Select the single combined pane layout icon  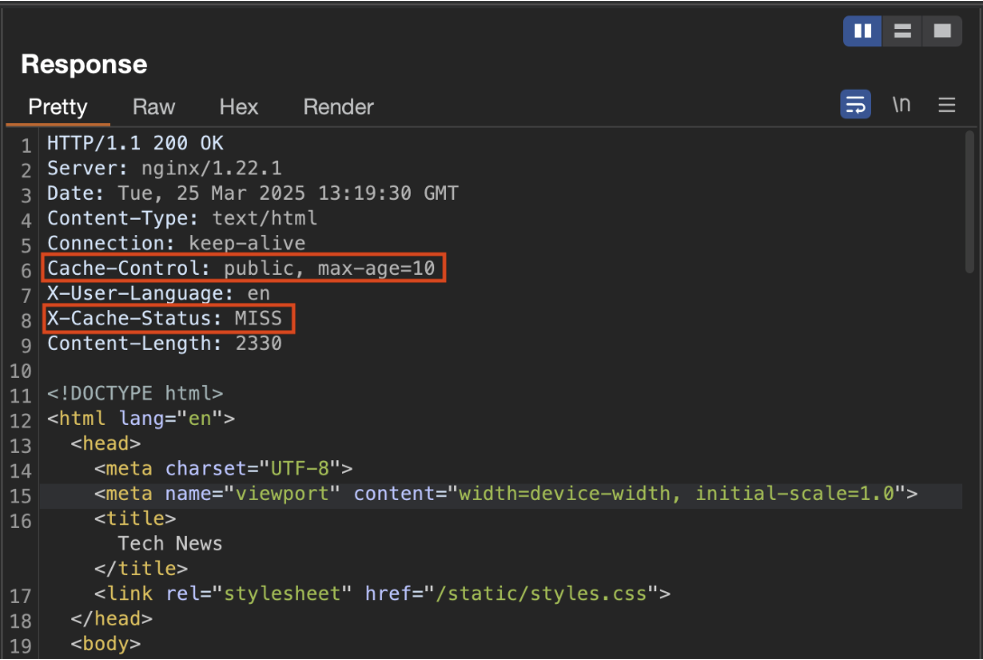941,31
